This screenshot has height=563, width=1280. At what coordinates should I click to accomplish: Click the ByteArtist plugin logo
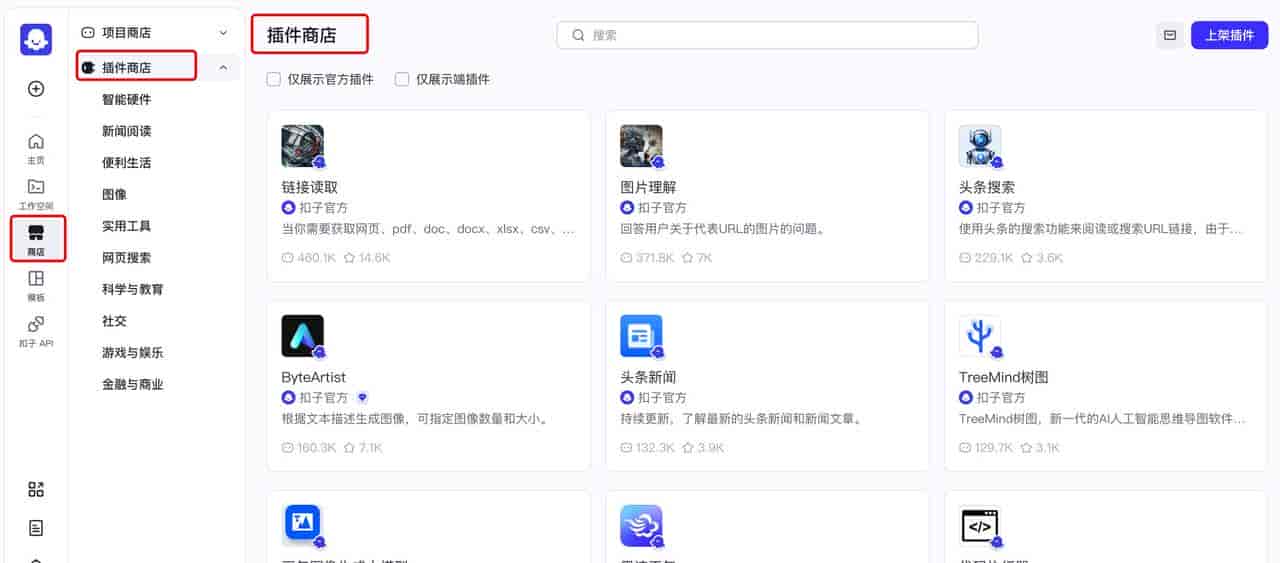click(303, 336)
